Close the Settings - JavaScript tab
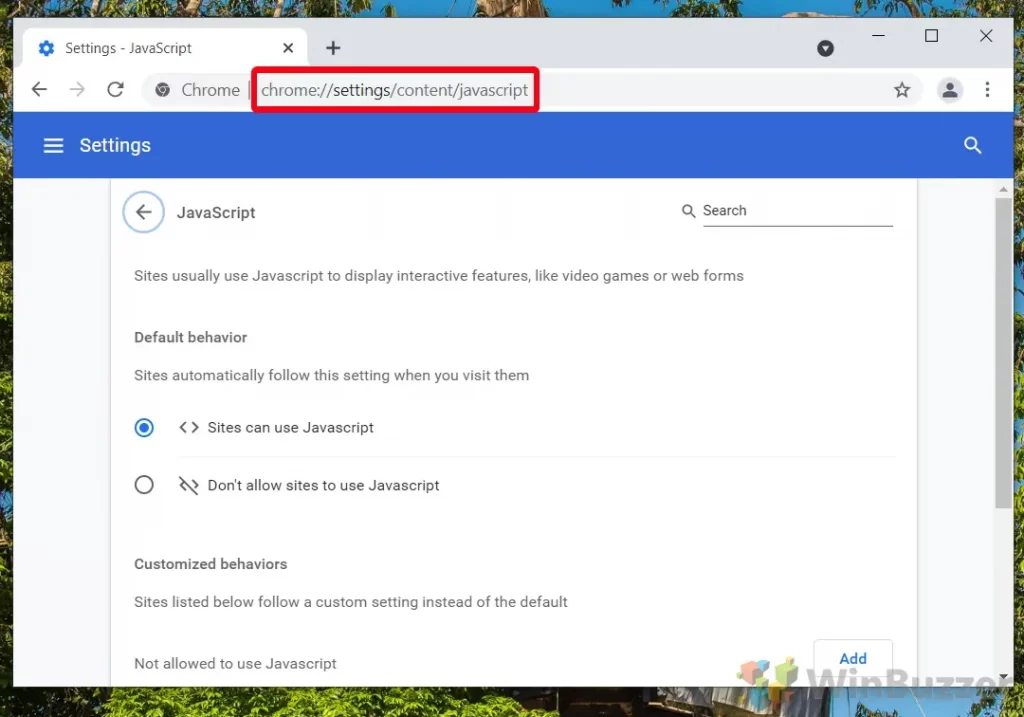This screenshot has width=1024, height=717. (288, 47)
